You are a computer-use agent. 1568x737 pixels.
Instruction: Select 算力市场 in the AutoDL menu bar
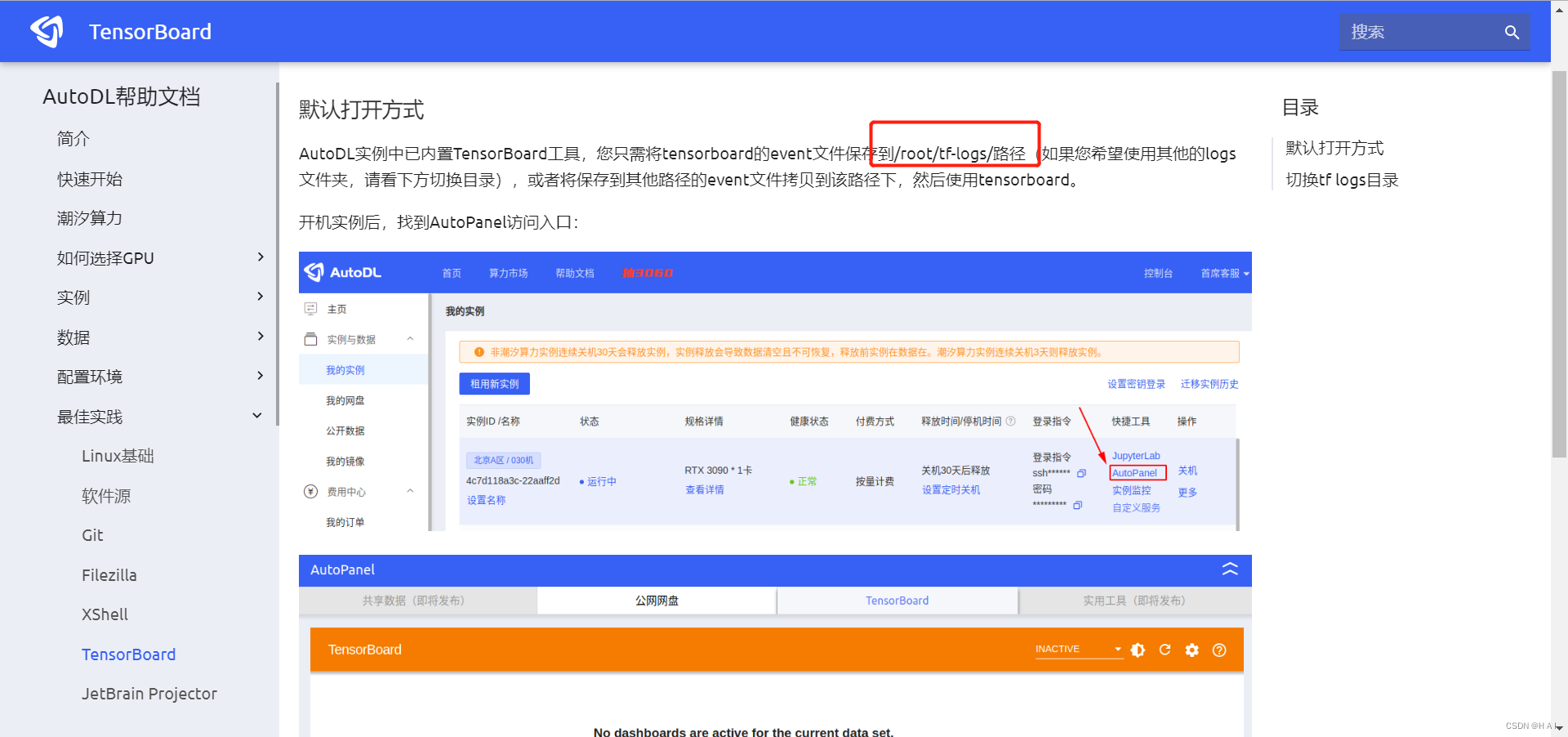tap(508, 273)
